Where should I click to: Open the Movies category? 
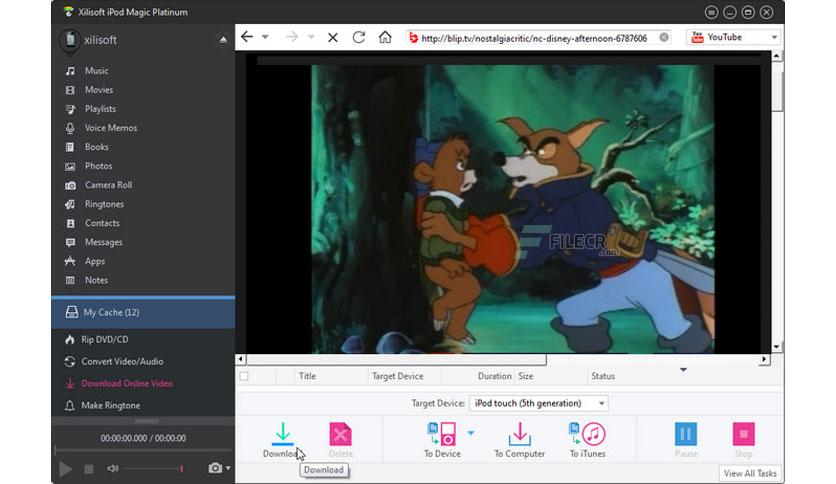click(x=99, y=90)
